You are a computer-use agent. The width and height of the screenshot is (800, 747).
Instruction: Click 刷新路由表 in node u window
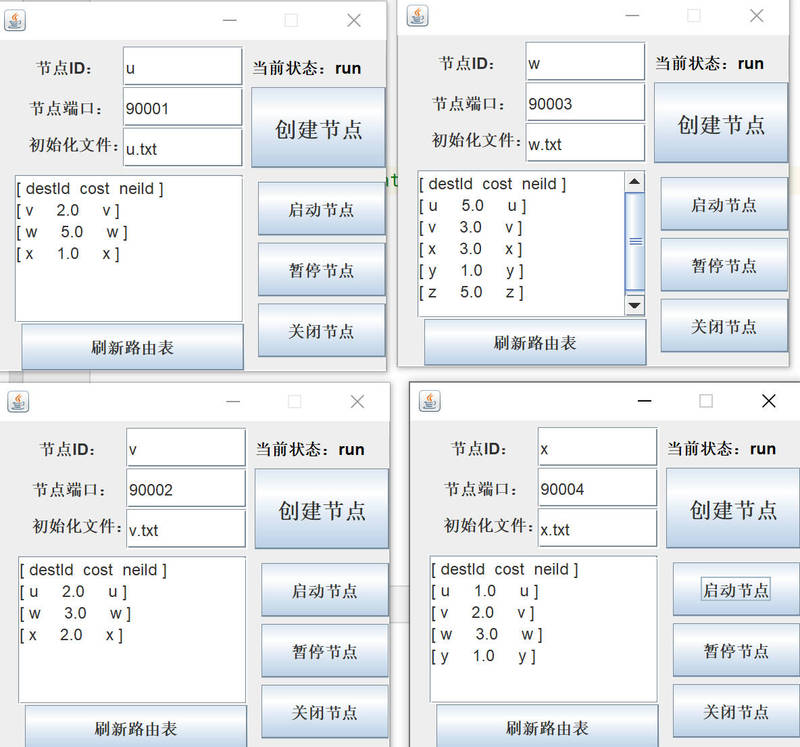[133, 347]
